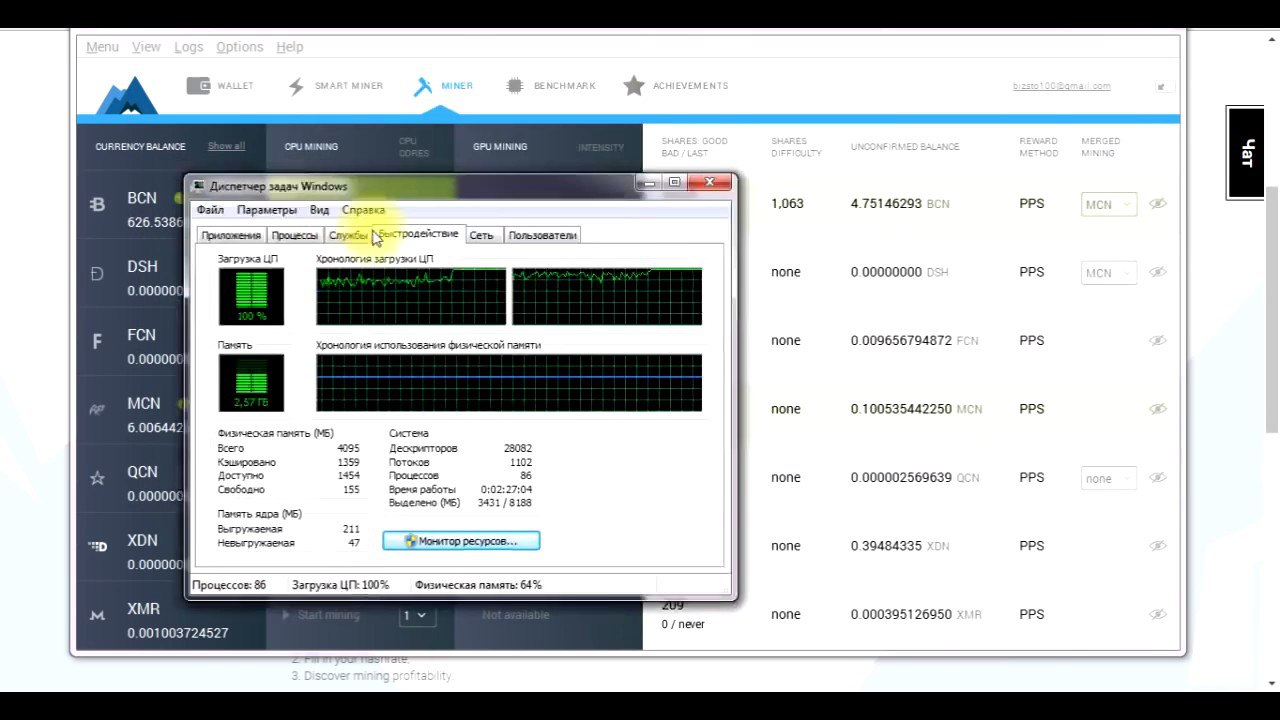
Task: Toggle the eye icon in XMR row
Action: pos(1157,615)
